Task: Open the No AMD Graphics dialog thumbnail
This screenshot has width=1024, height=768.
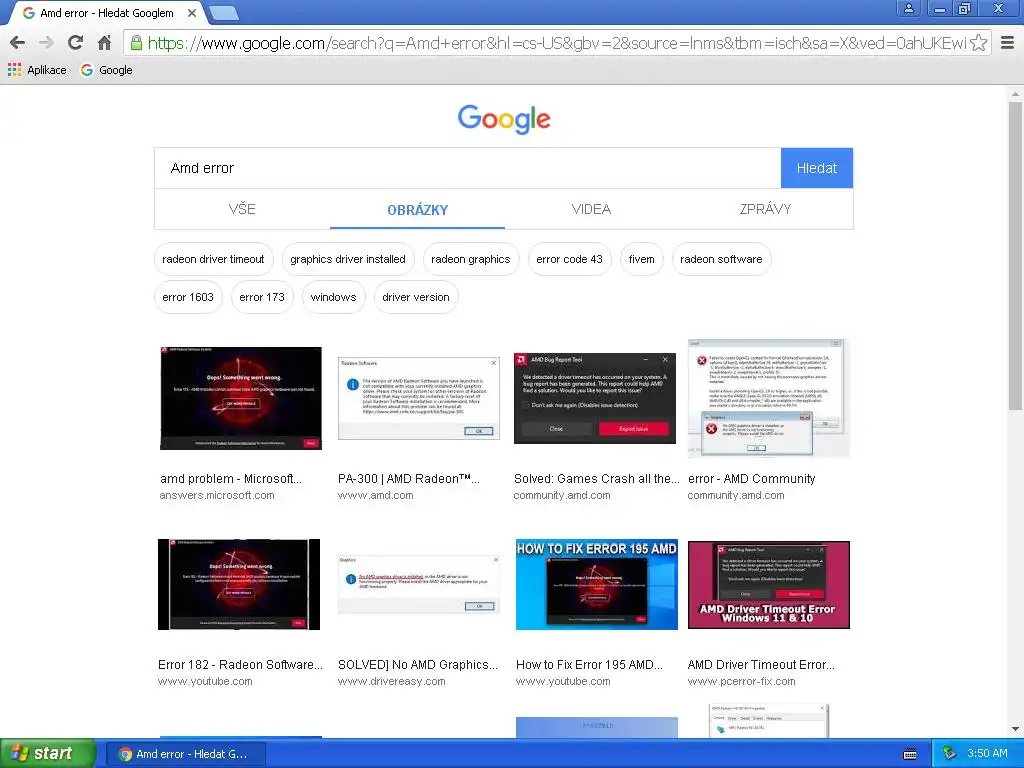Action: 419,584
